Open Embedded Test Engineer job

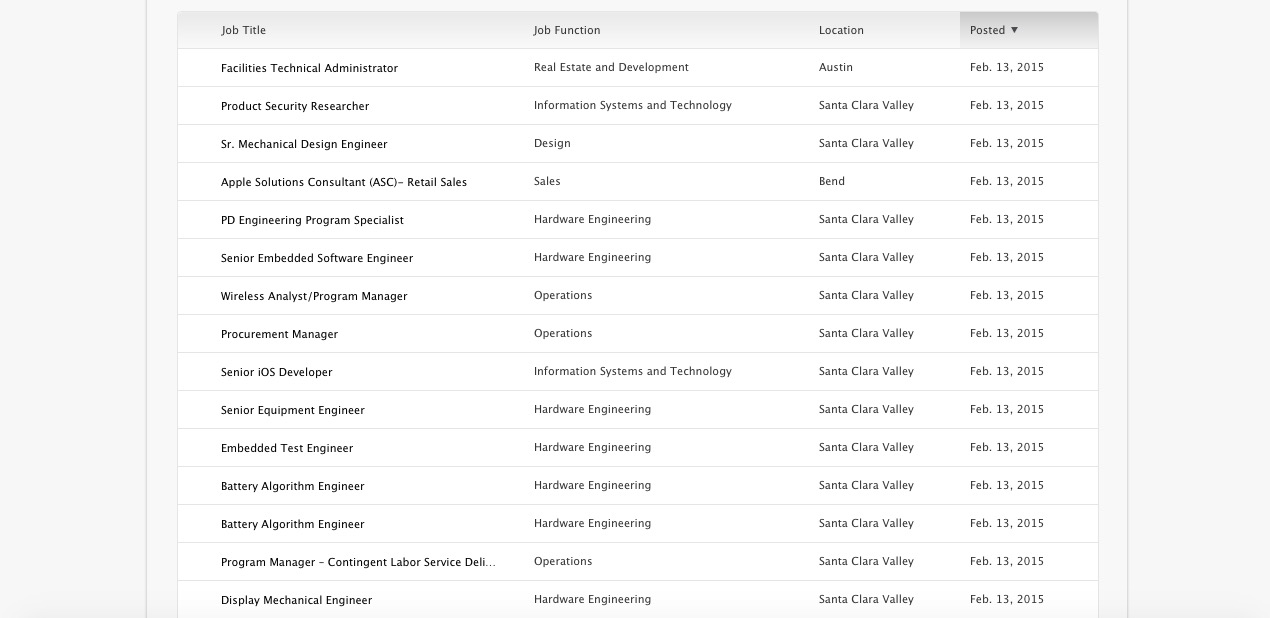pos(287,448)
